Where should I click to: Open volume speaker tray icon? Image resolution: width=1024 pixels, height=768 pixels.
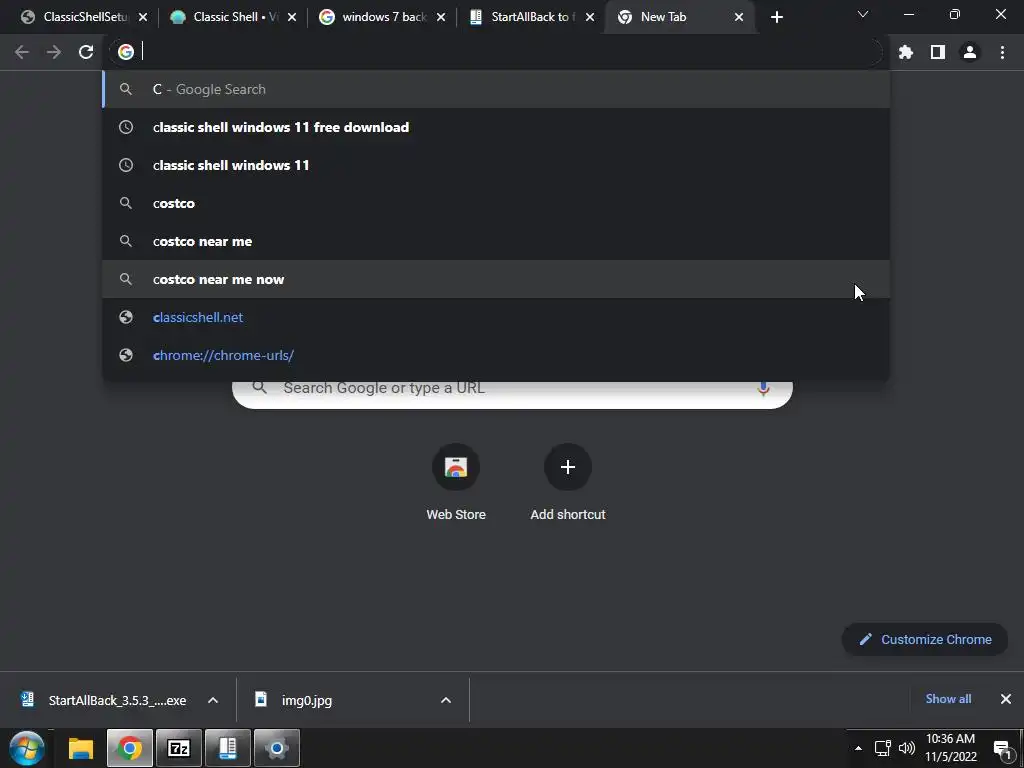(907, 748)
